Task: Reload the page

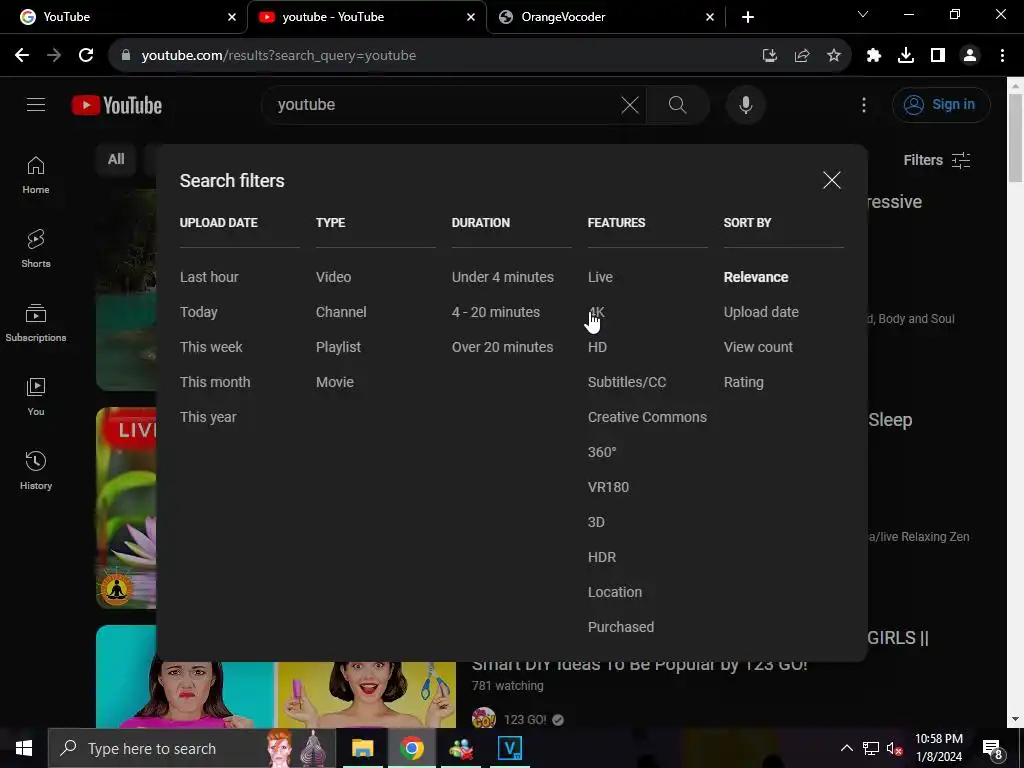Action: 86,55
